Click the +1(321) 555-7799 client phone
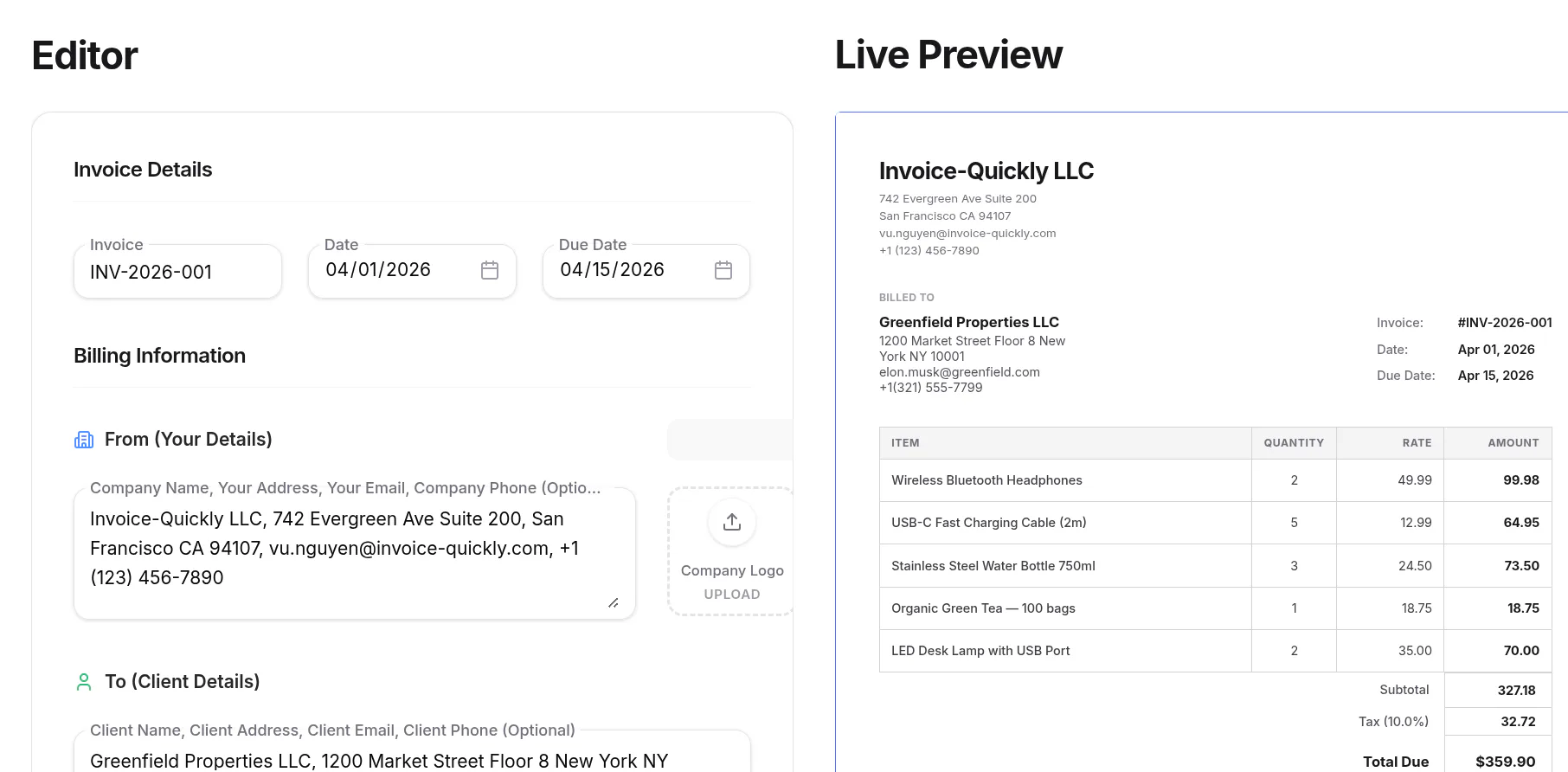This screenshot has height=772, width=1568. coord(931,388)
